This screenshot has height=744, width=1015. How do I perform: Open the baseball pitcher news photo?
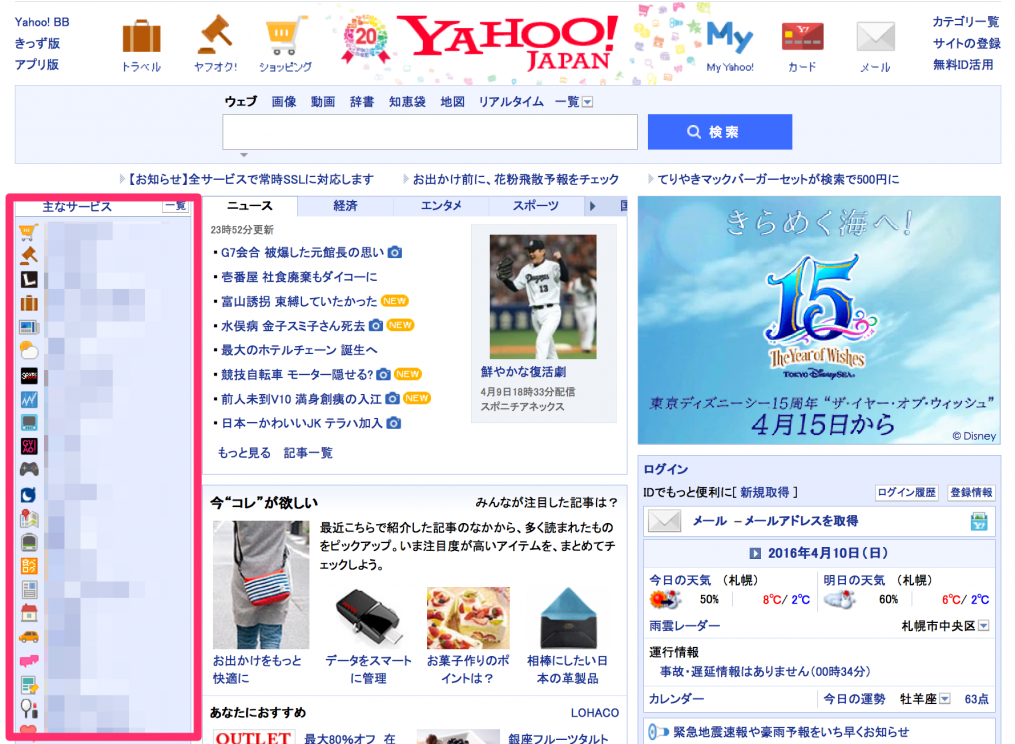click(x=543, y=297)
